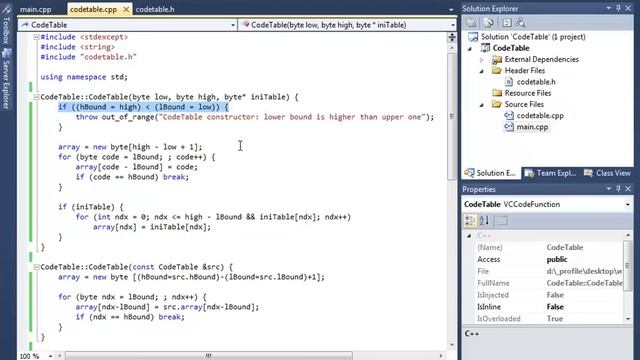Close the codetable.cpp tab with its X
The height and width of the screenshot is (360, 640).
click(126, 9)
